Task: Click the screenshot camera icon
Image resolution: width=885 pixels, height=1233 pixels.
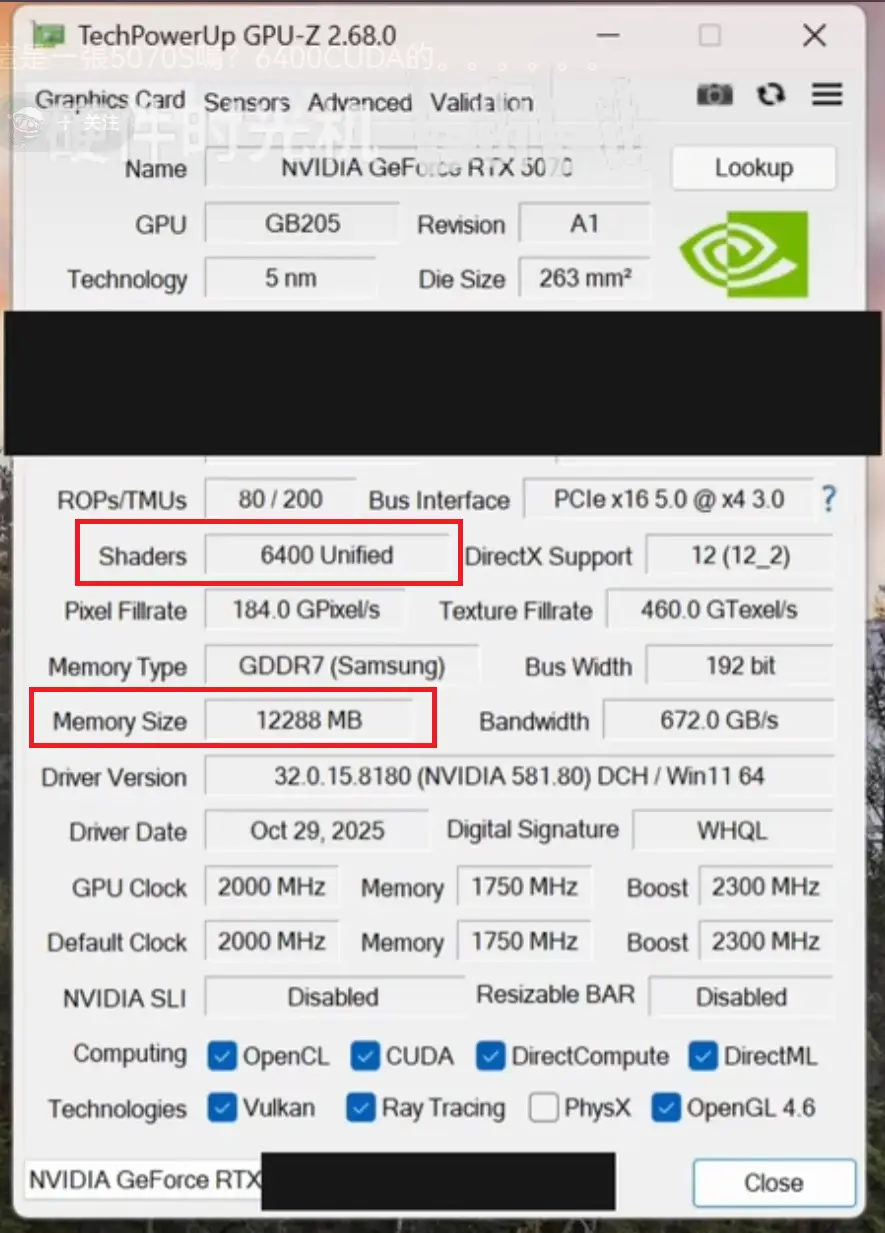Action: pyautogui.click(x=714, y=94)
